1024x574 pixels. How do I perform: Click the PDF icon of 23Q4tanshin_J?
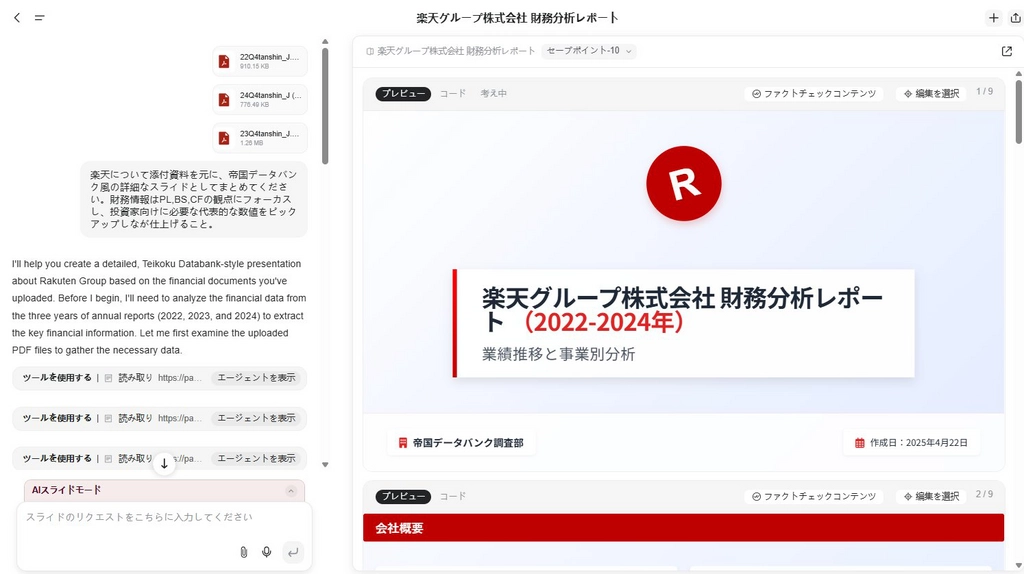tap(224, 138)
